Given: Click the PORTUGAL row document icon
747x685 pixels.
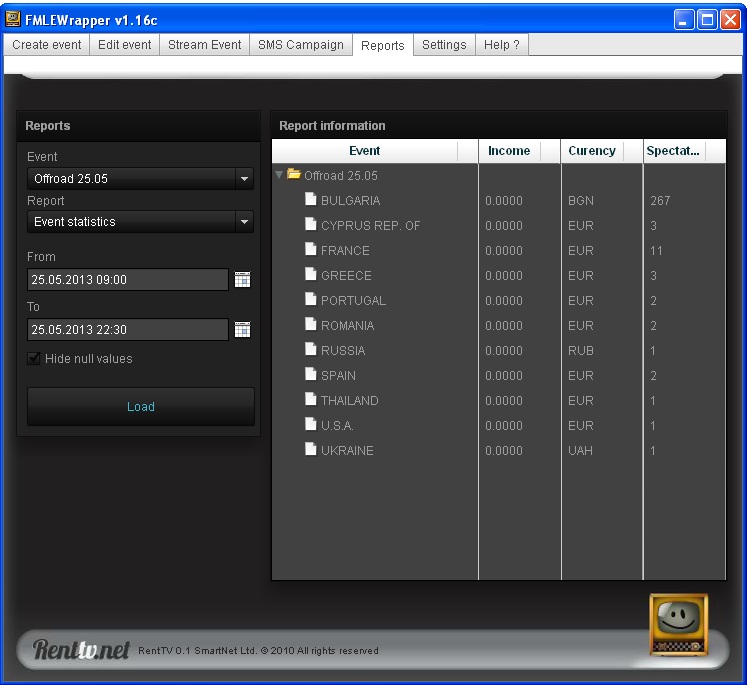Looking at the screenshot, I should coord(311,299).
